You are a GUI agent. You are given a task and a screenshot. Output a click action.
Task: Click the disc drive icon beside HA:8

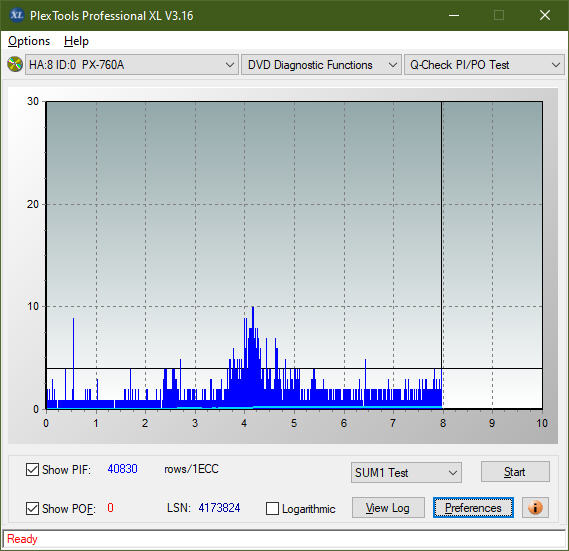pos(15,65)
